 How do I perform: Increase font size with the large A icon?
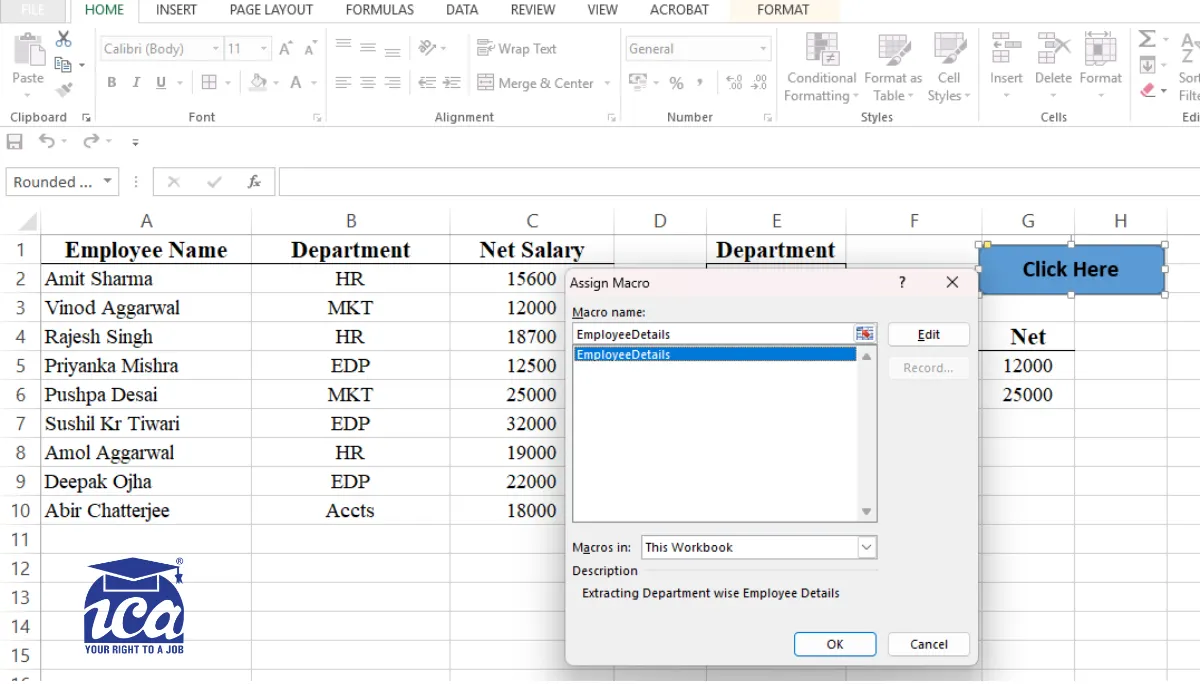(x=286, y=48)
